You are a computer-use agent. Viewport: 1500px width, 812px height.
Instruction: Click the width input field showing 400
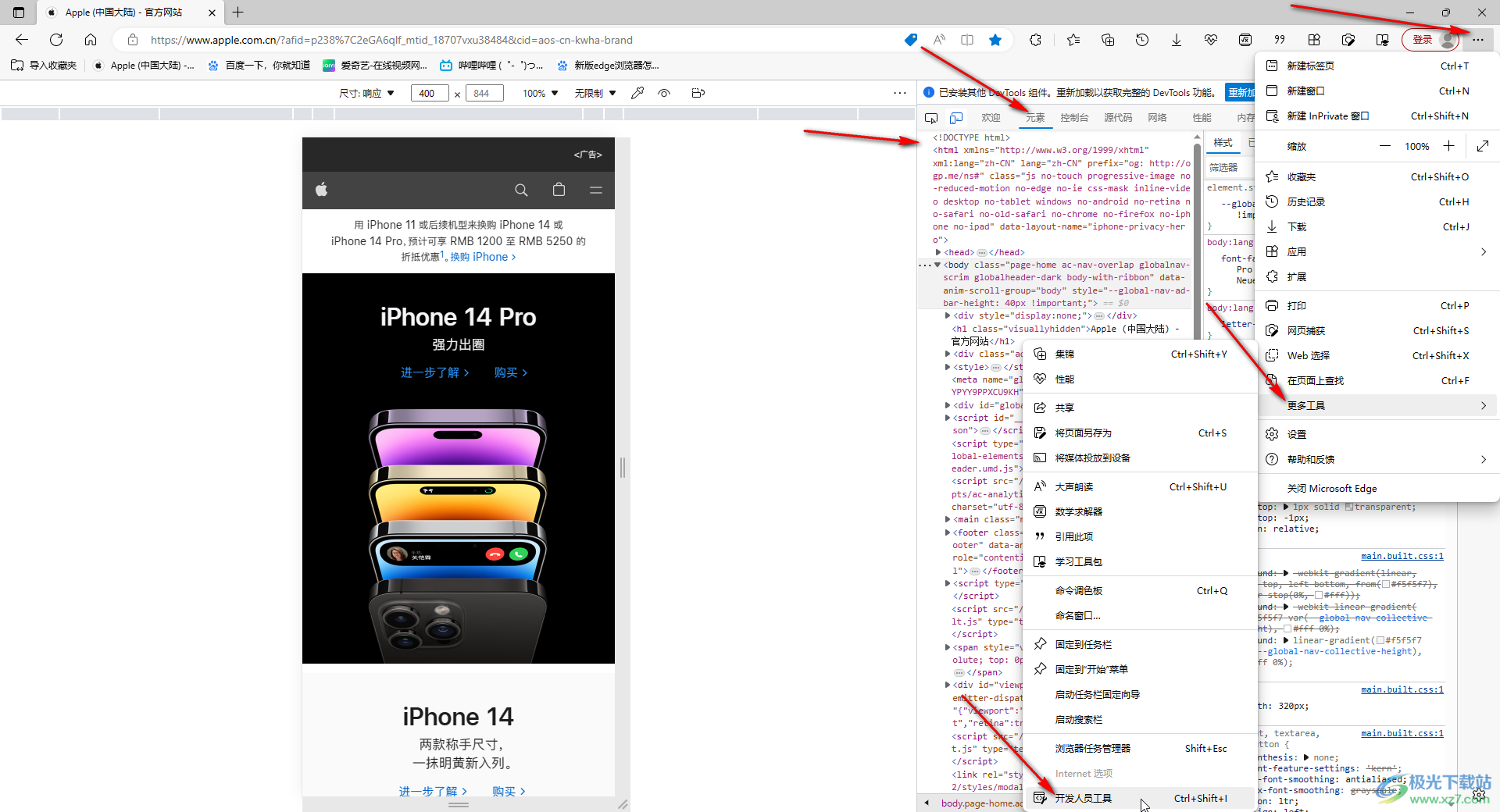[430, 93]
